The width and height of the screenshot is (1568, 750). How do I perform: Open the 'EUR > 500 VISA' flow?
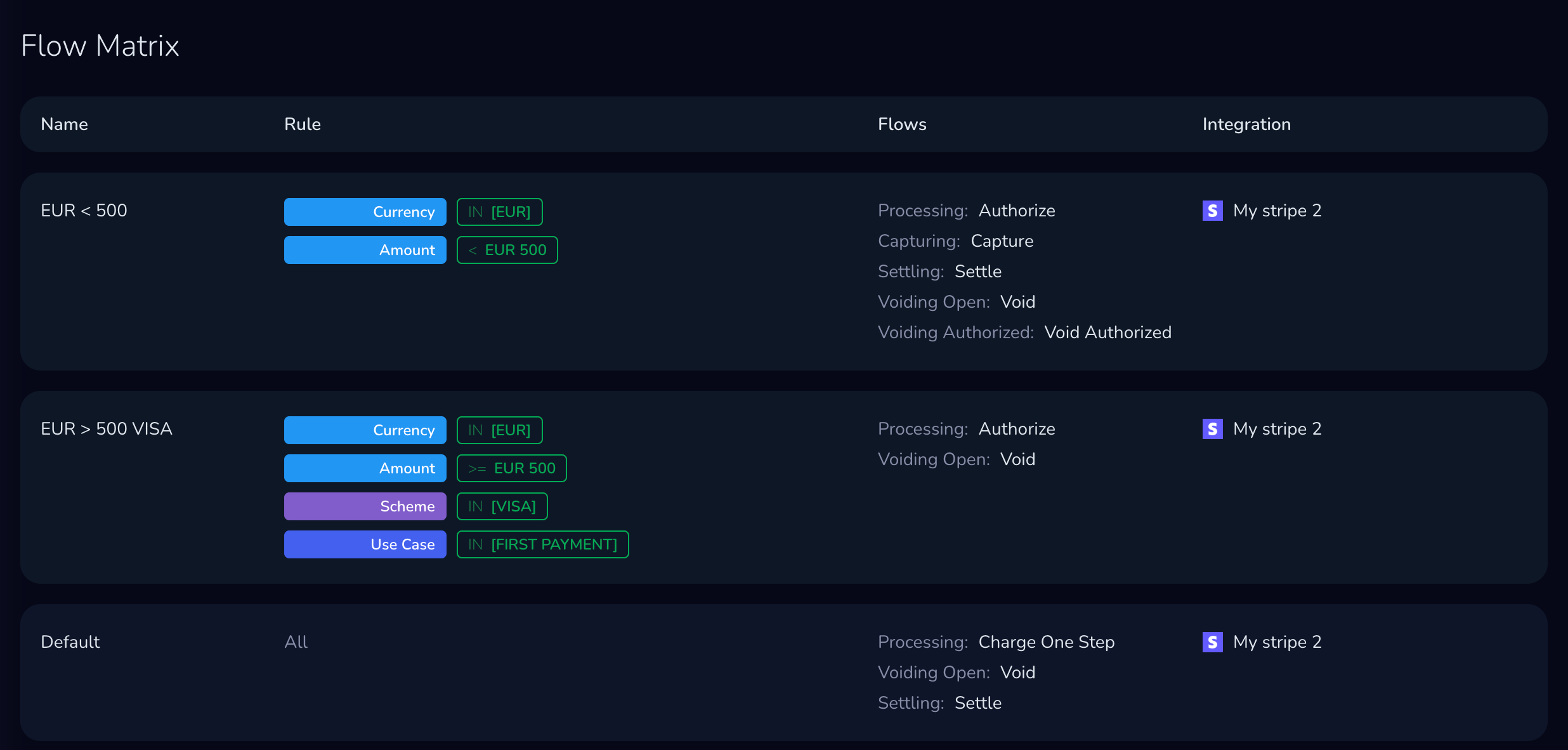pyautogui.click(x=107, y=429)
